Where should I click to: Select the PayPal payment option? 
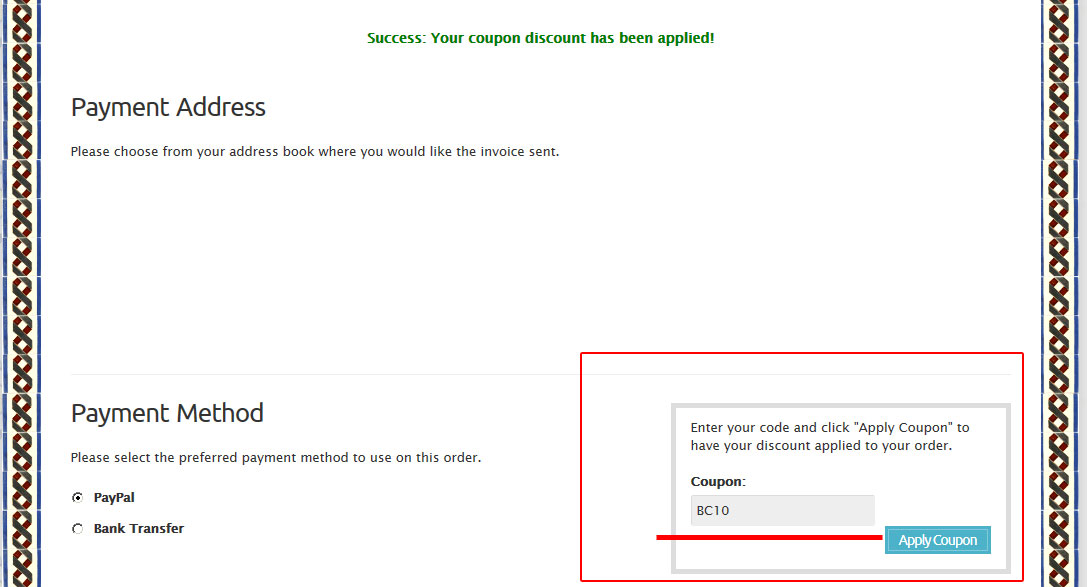[78, 498]
